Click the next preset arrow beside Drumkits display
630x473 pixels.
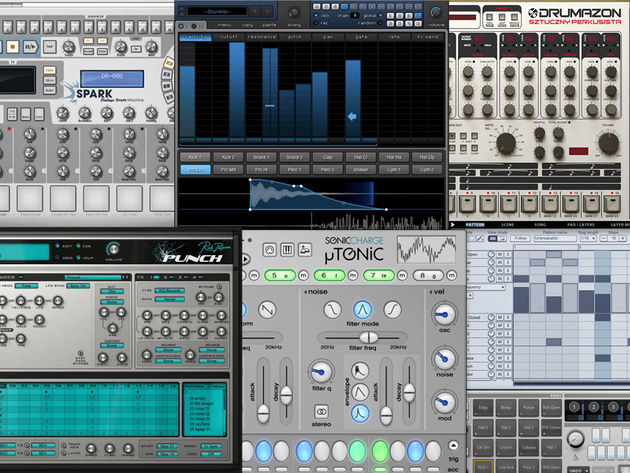267,12
